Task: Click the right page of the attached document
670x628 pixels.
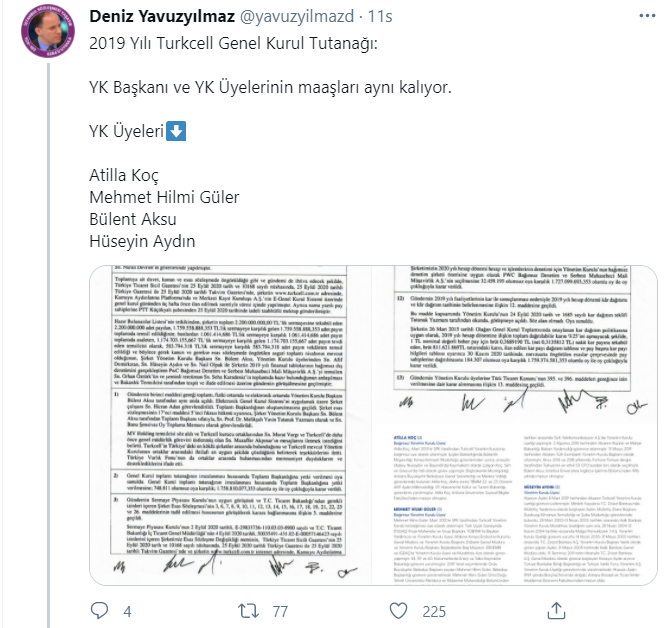Action: click(515, 425)
